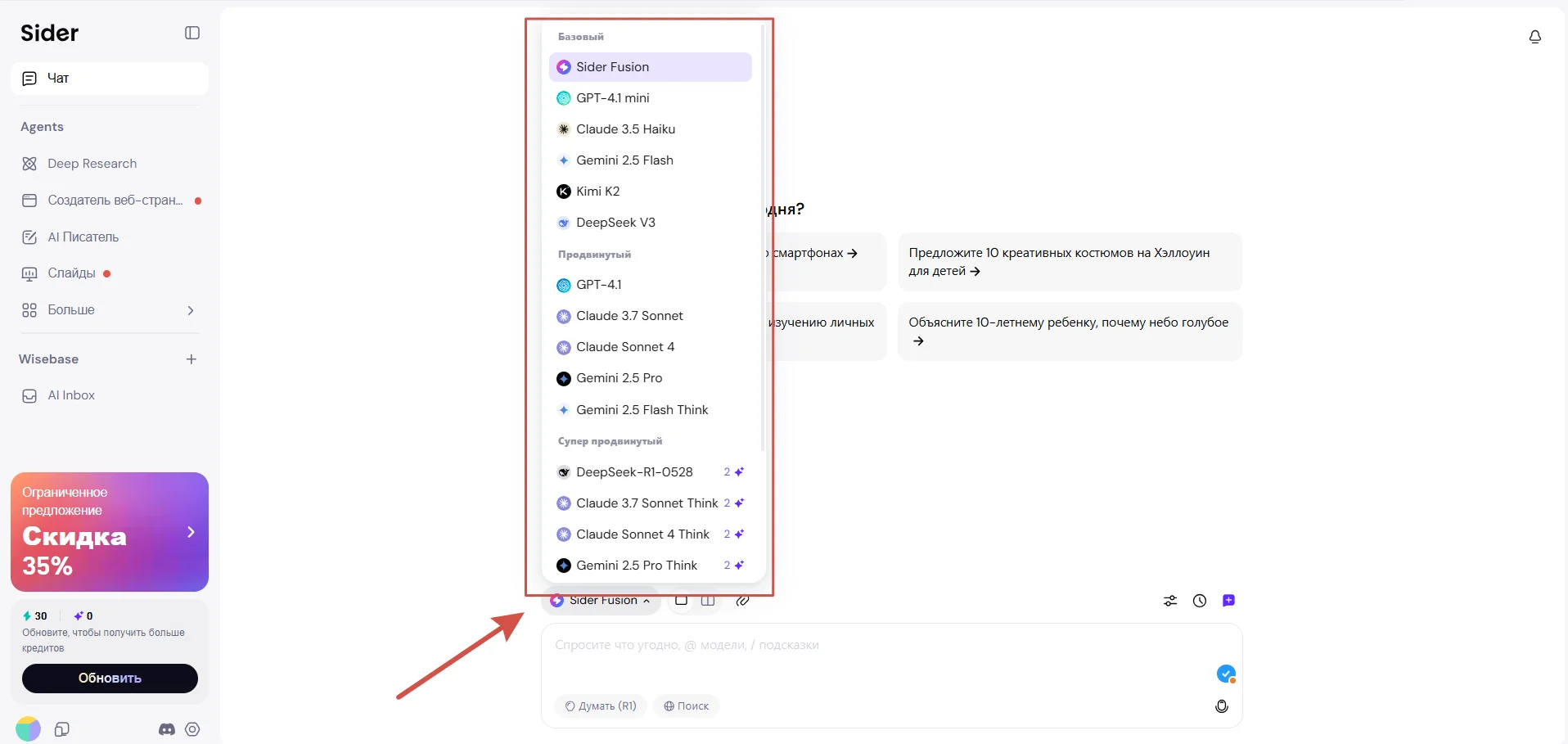Select Gemini 2.5 Flash Think model

pos(651,410)
